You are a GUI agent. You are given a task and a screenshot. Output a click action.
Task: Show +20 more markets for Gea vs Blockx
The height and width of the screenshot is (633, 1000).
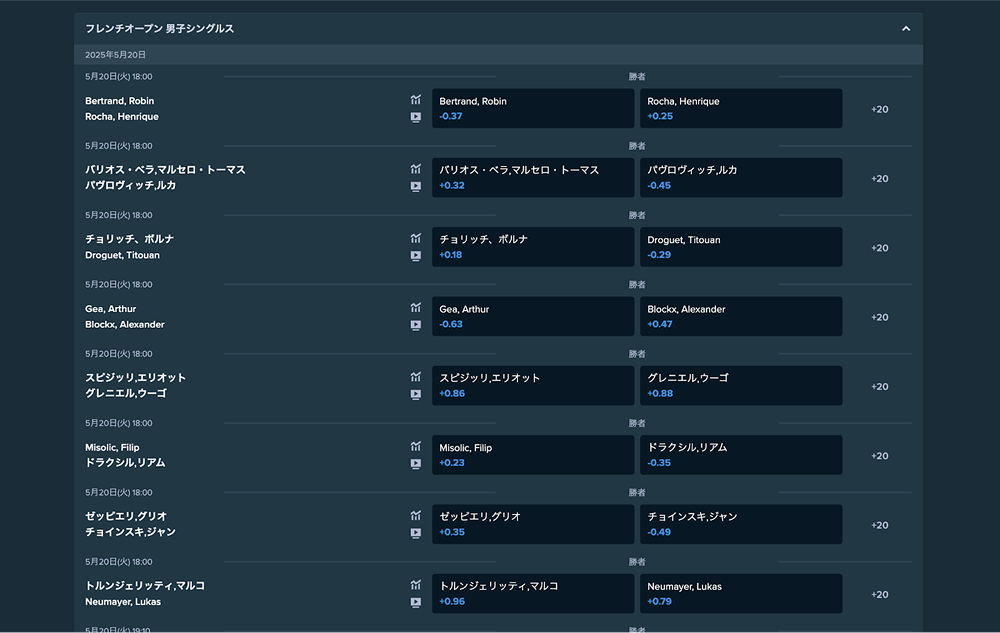coord(879,317)
